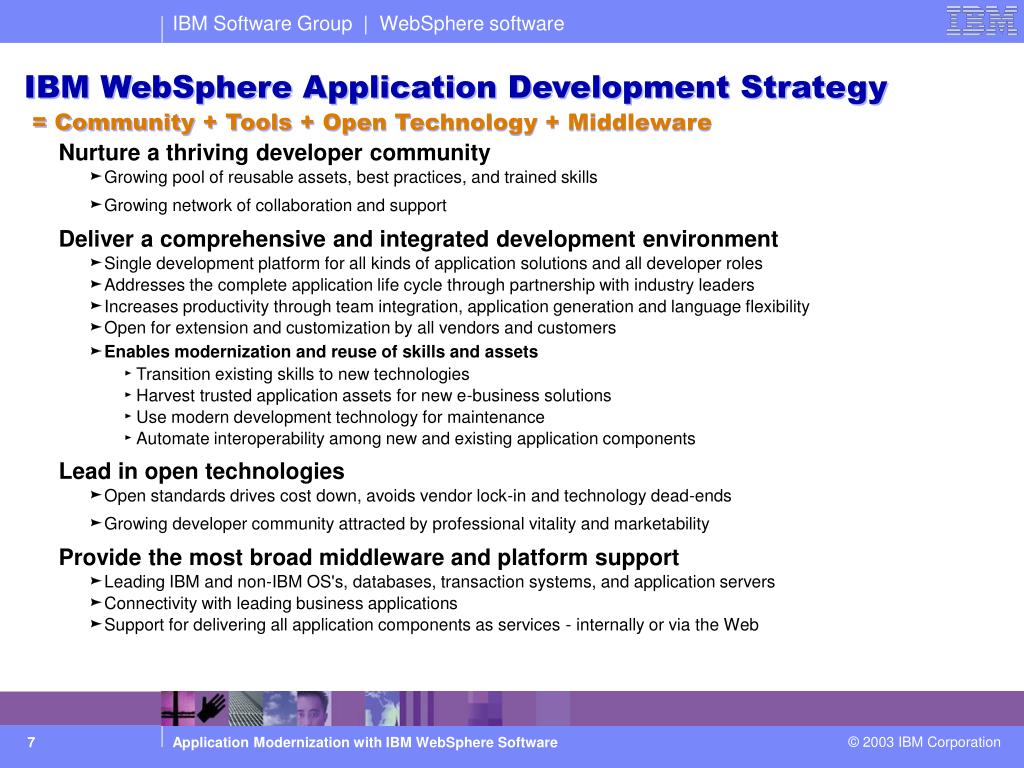1024x768 pixels.
Task: Click the bullet "Support for delivering all application components as services"
Action: [431, 625]
